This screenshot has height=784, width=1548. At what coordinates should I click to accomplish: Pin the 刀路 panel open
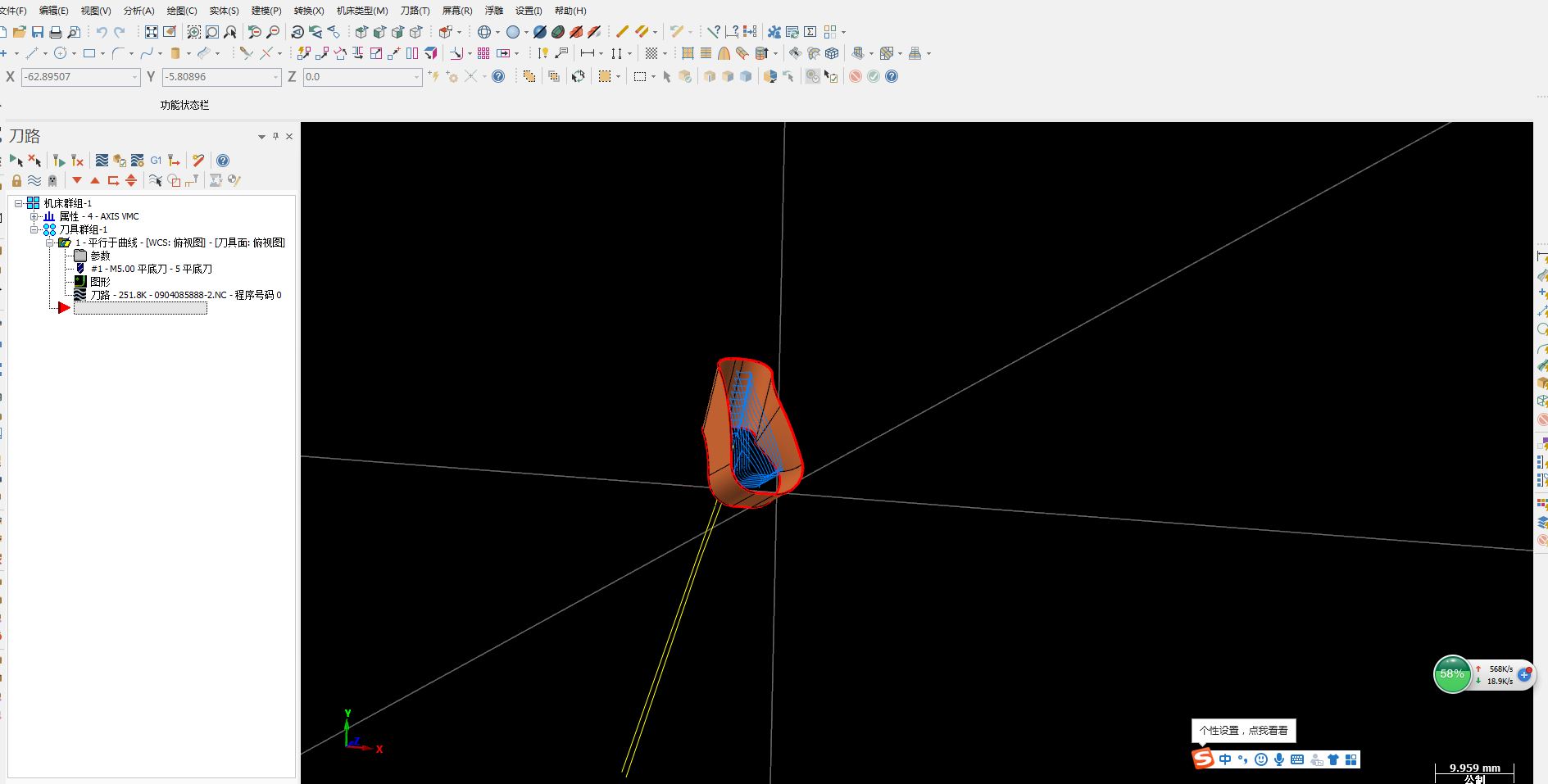click(276, 137)
